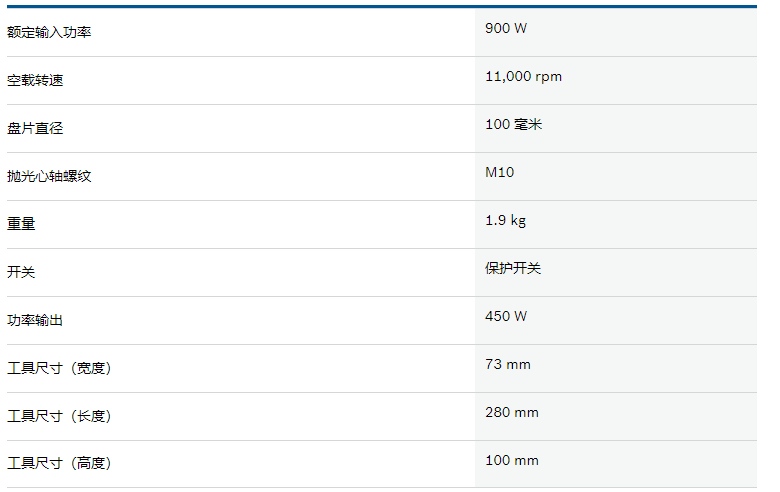The image size is (780, 492).
Task: Click the 工具尺寸（长度）label
Action: [x=59, y=416]
